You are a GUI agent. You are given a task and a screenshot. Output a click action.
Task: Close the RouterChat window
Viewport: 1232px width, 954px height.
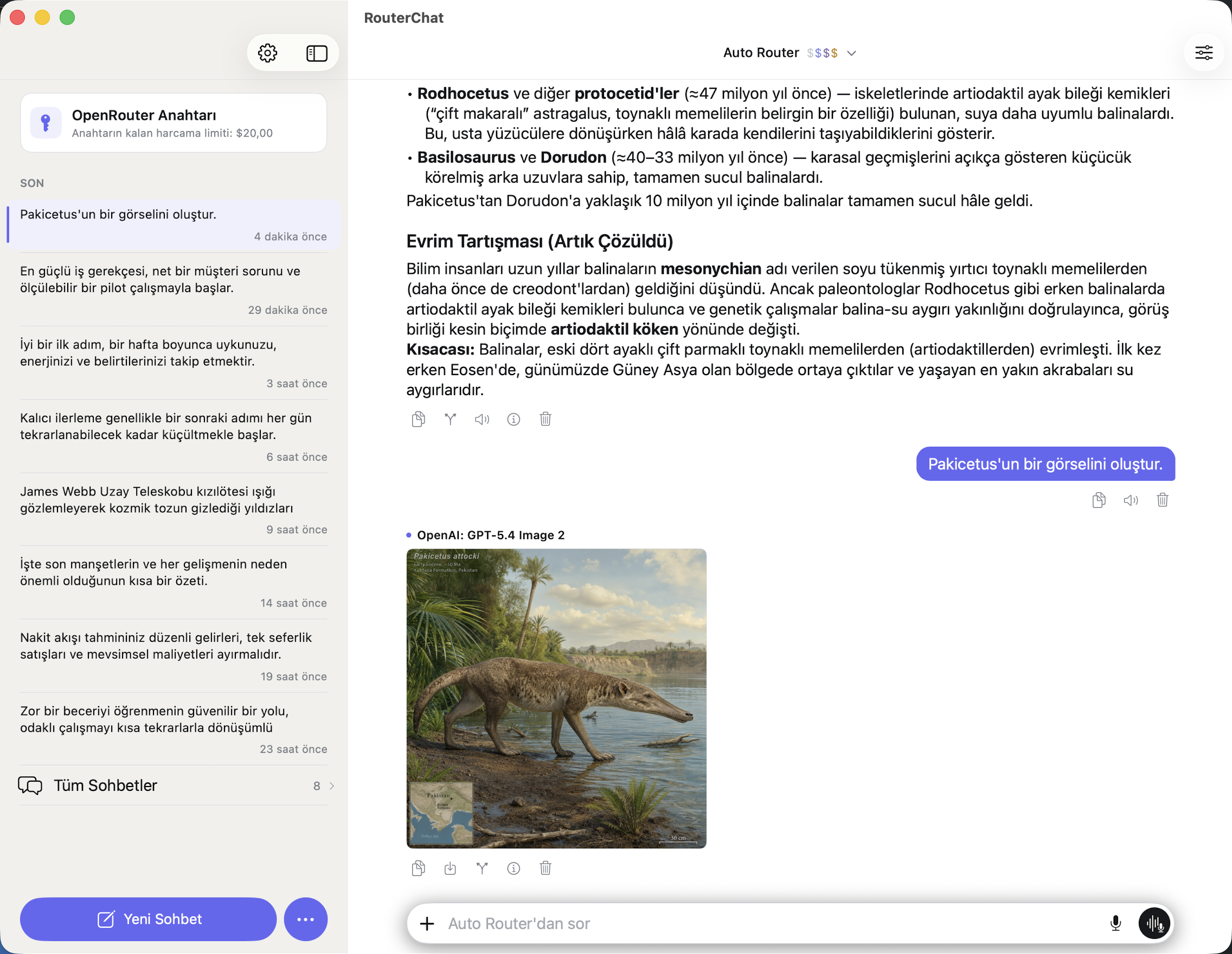(x=17, y=17)
